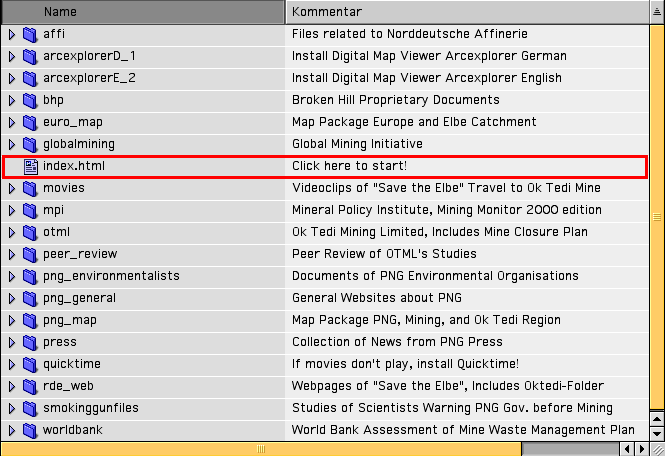Click the horizontal scrollbar left arrow

[627, 449]
